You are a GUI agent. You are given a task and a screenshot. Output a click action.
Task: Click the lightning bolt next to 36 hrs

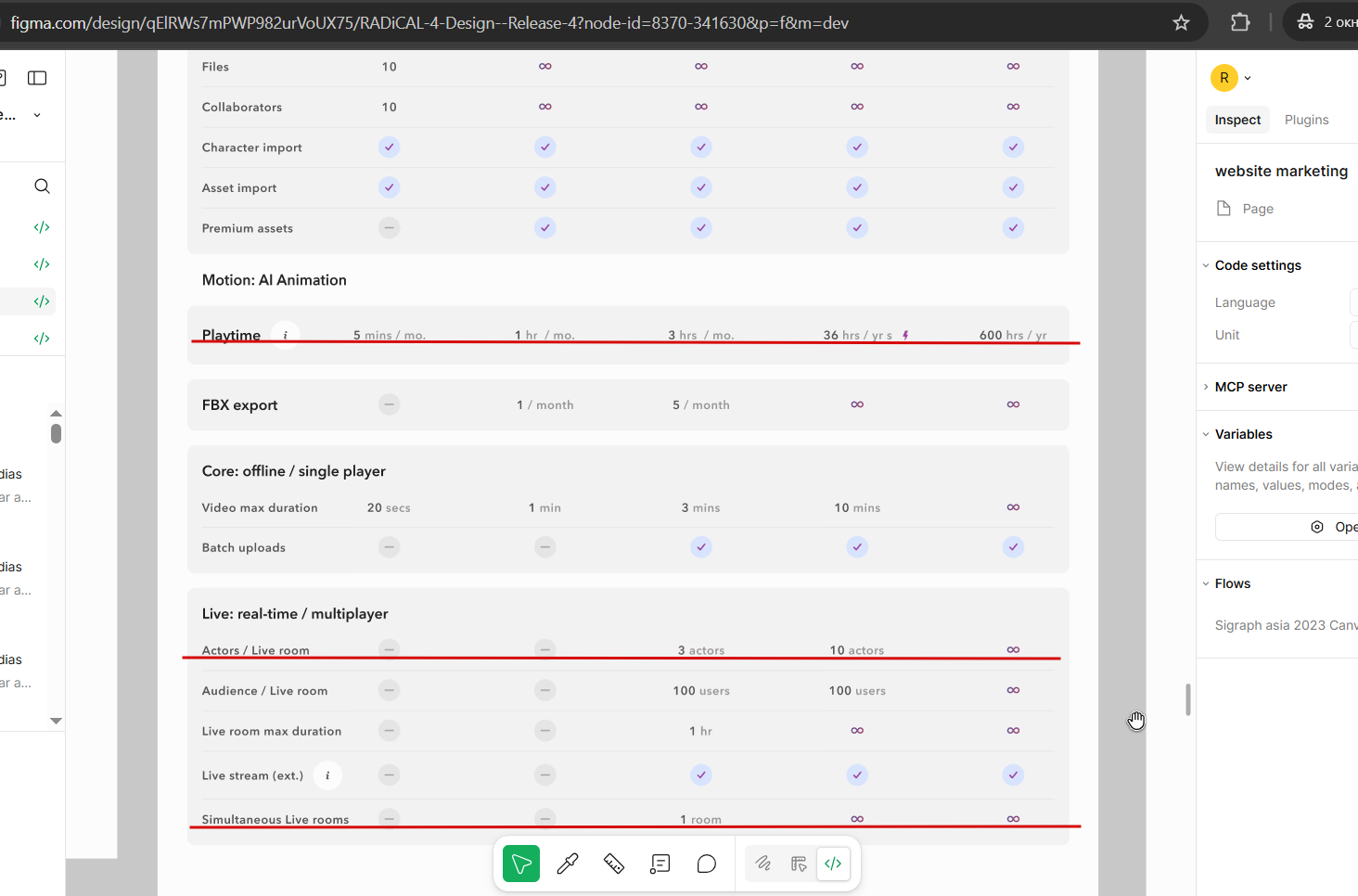905,335
